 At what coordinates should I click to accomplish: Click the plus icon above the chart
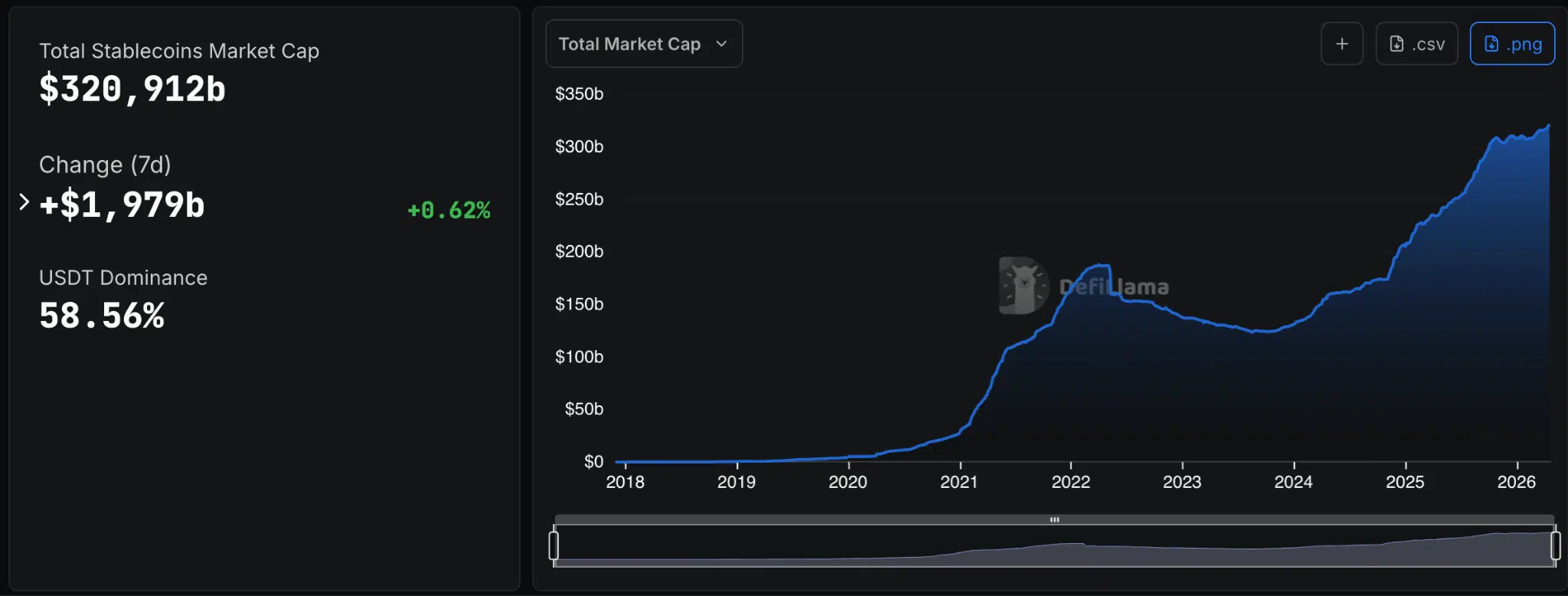[x=1341, y=44]
